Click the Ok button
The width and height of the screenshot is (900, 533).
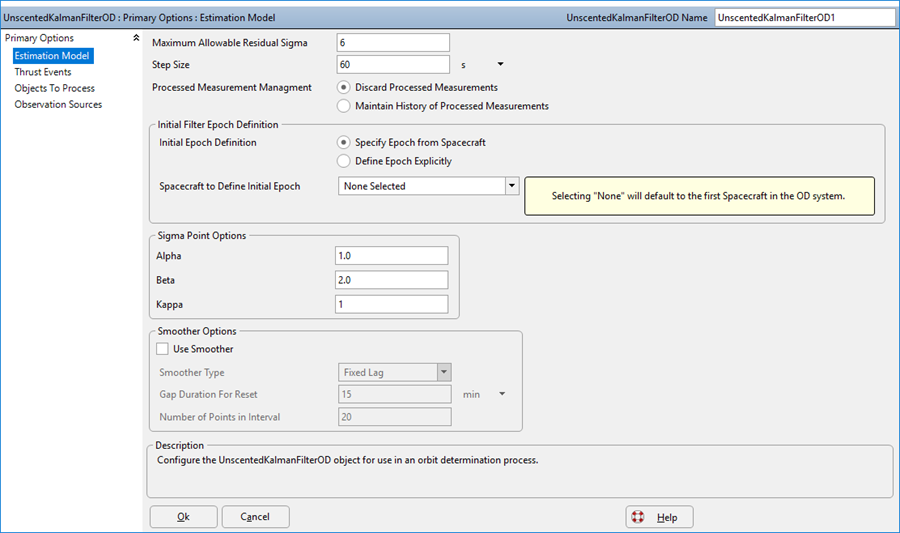tap(184, 516)
